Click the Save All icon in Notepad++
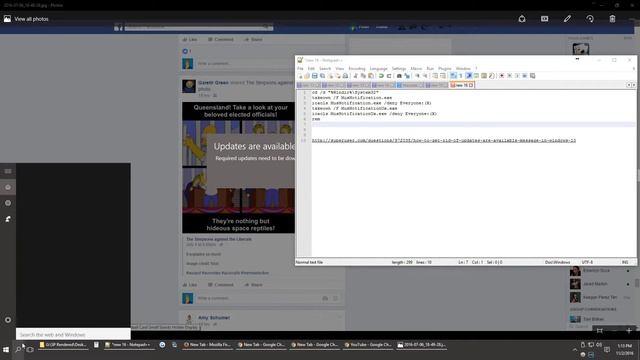 [322, 76]
